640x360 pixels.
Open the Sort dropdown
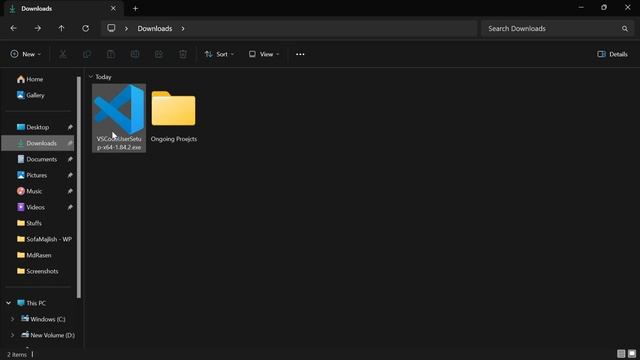[220, 54]
